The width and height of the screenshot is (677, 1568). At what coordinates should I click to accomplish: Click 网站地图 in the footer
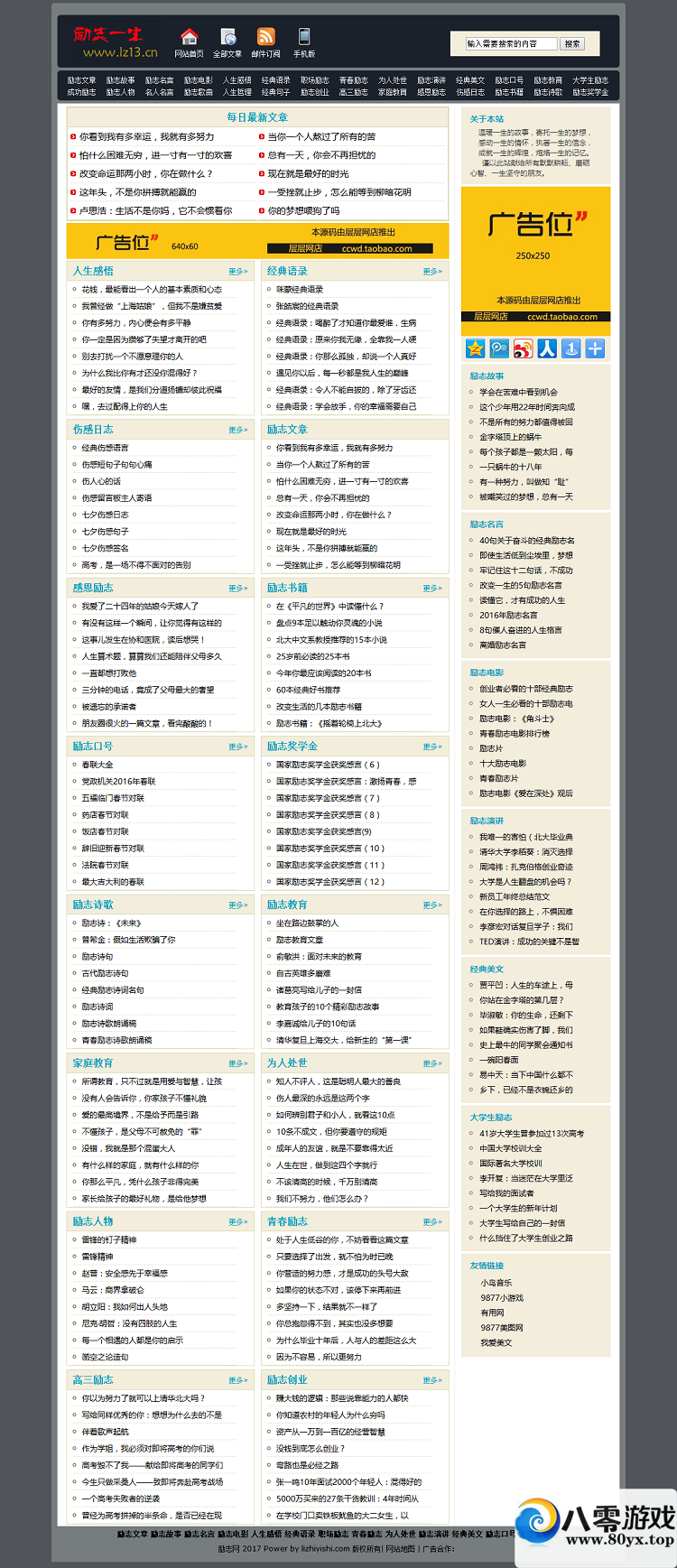(400, 1549)
